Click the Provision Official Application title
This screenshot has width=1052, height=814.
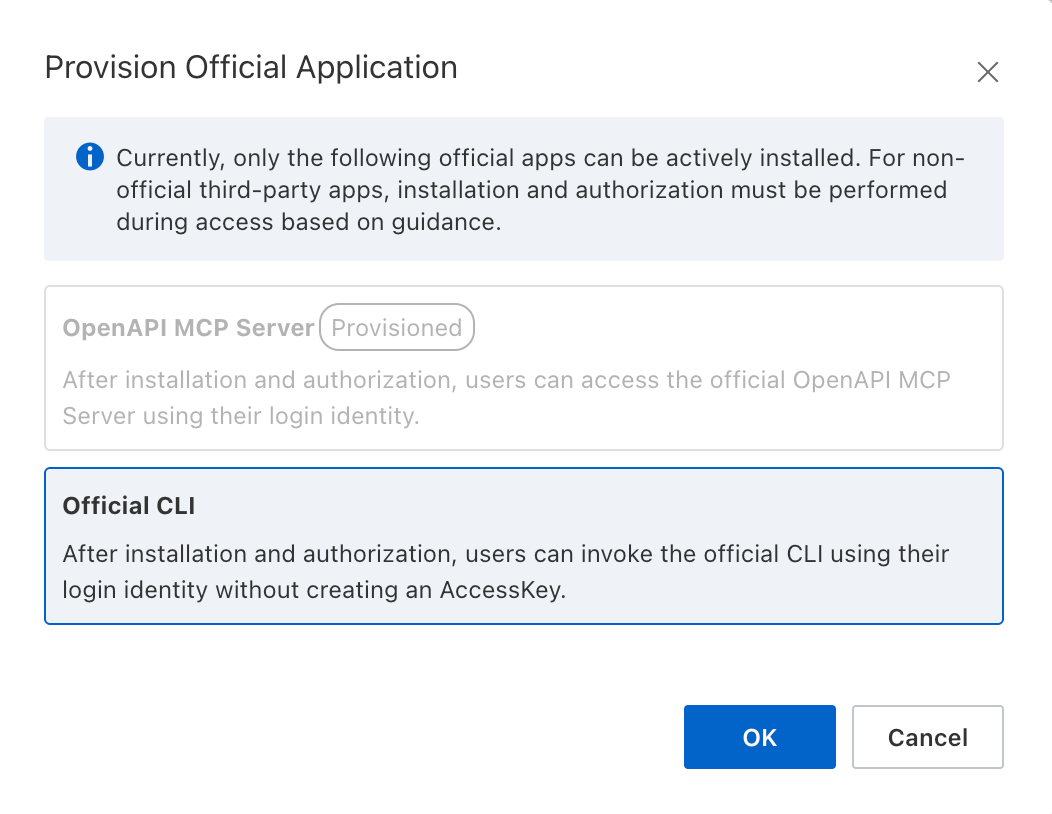(x=251, y=68)
